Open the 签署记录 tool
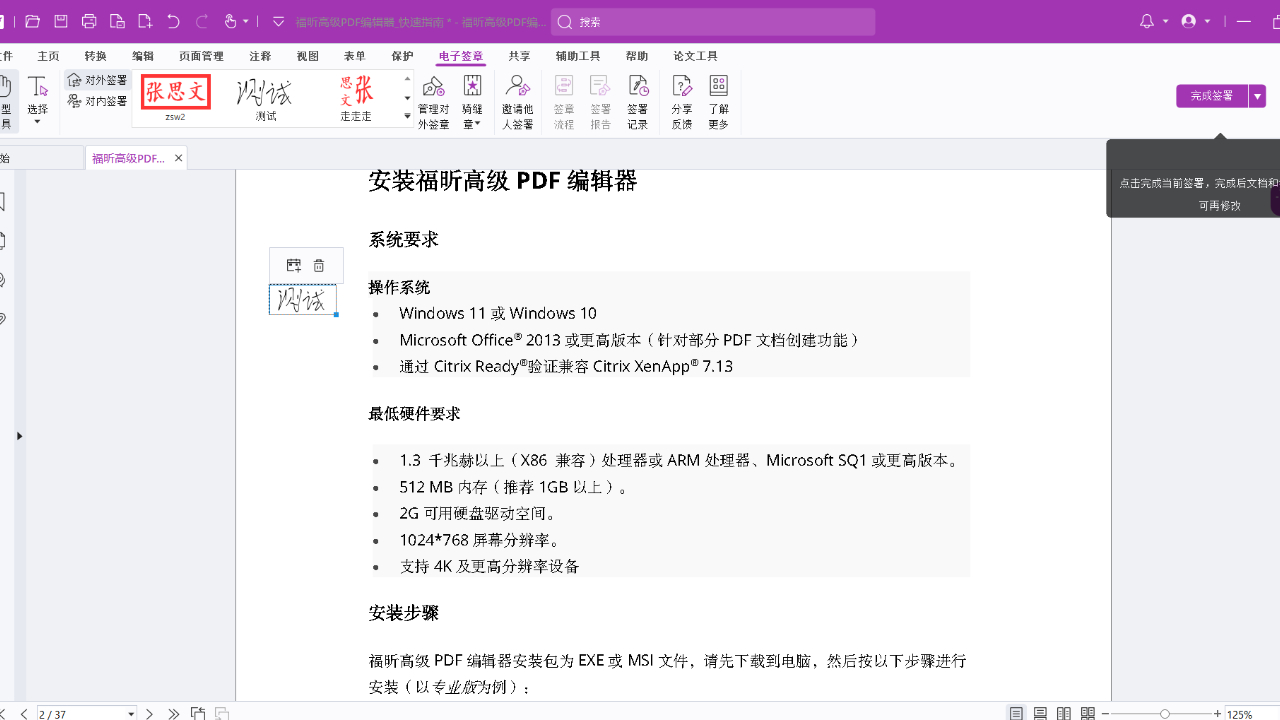This screenshot has width=1280, height=720. pos(637,101)
